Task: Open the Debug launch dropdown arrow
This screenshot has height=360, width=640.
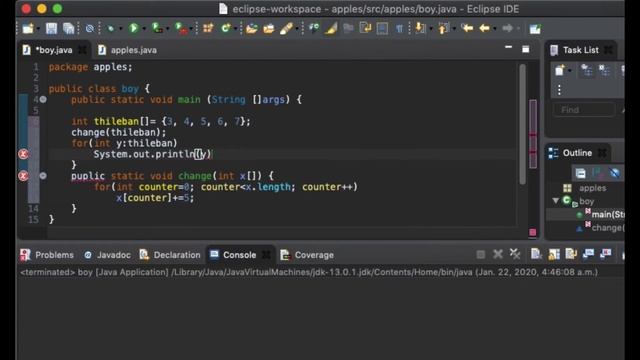Action: pyautogui.click(x=120, y=29)
